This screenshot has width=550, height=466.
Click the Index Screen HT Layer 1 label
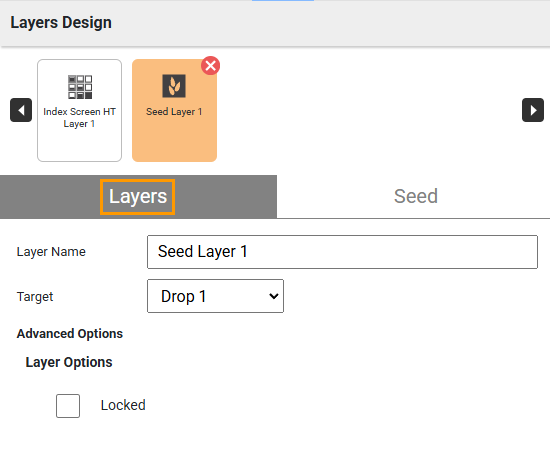tap(80, 118)
